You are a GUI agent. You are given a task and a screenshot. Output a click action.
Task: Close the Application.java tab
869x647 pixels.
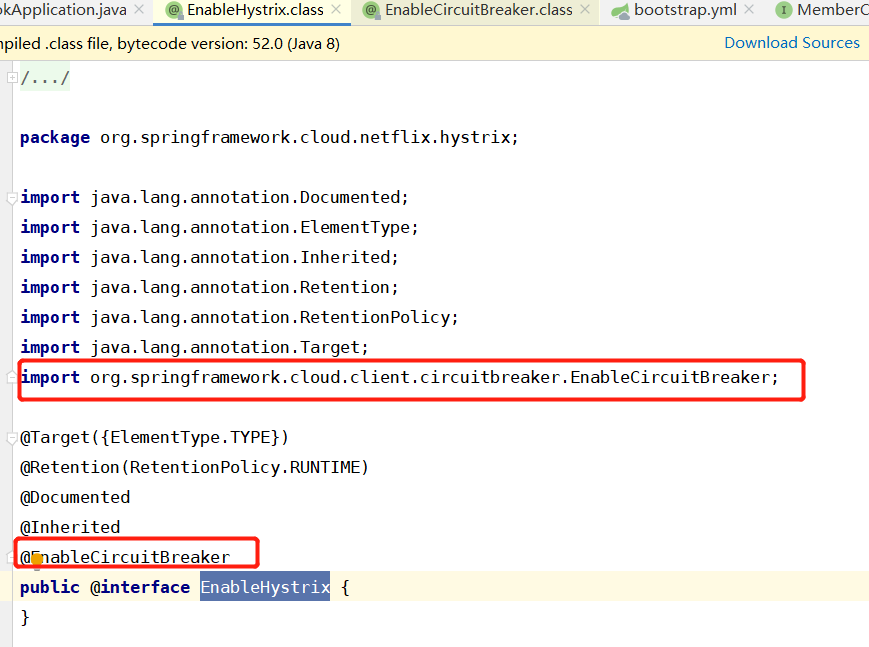pos(139,9)
